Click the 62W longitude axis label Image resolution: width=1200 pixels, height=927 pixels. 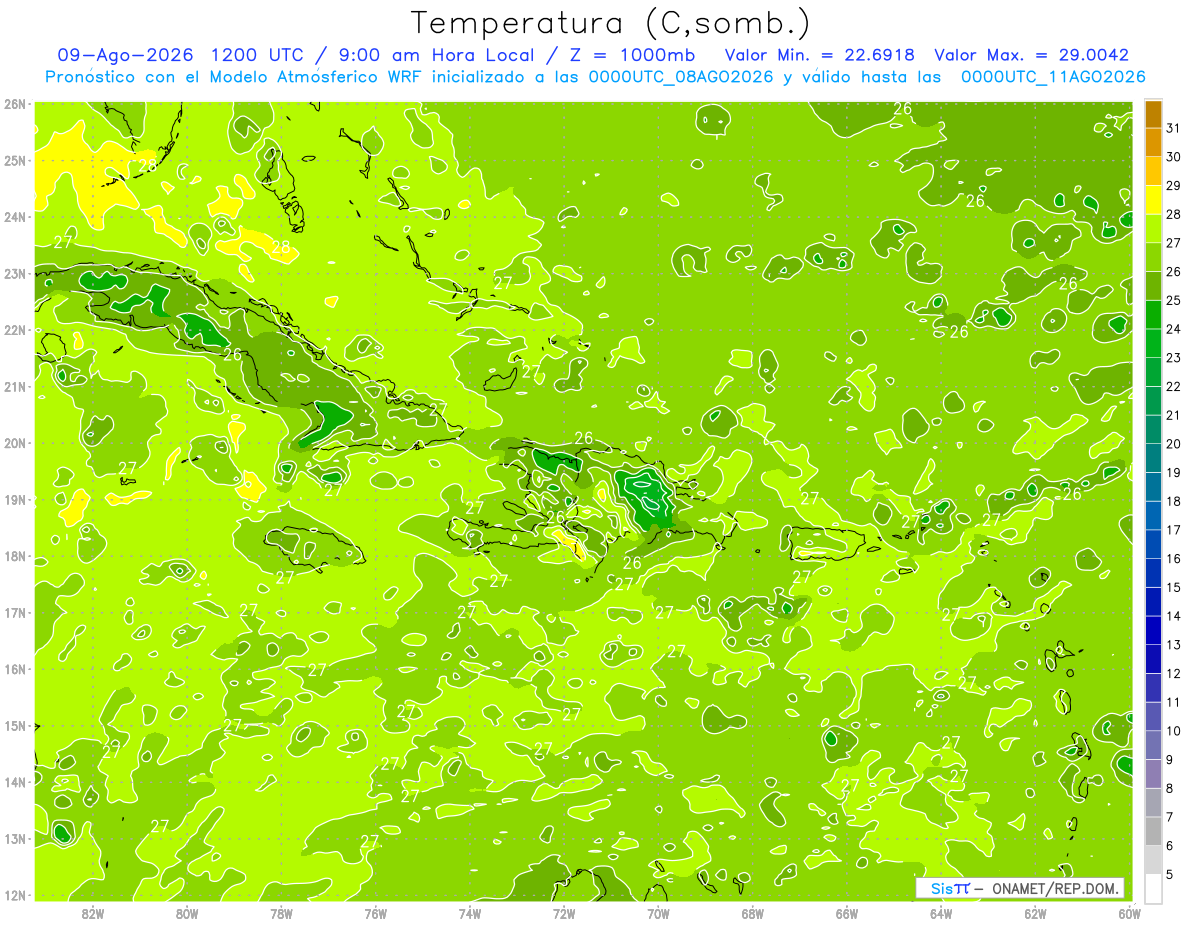[x=1035, y=912]
